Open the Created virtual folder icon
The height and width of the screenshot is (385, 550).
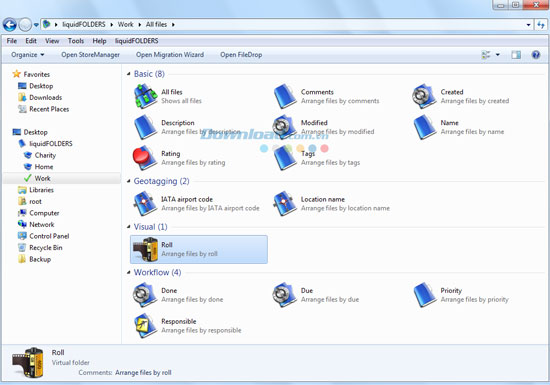tap(424, 96)
